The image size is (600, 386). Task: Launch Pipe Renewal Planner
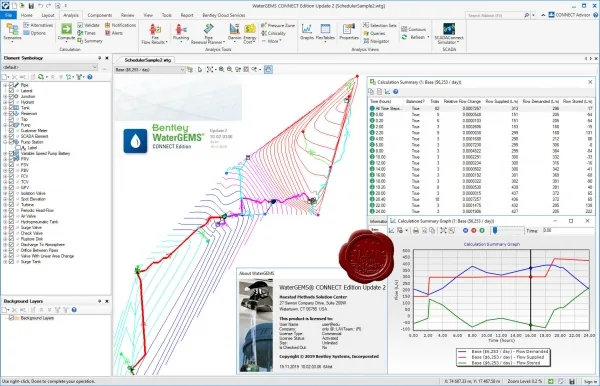(x=208, y=34)
